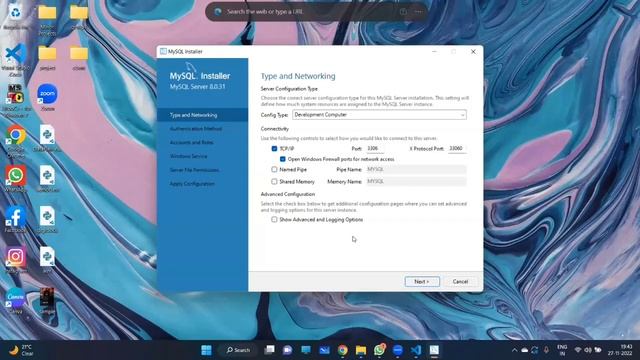Enable the Named Pipe checkbox
Image resolution: width=640 pixels, height=360 pixels.
pos(274,169)
